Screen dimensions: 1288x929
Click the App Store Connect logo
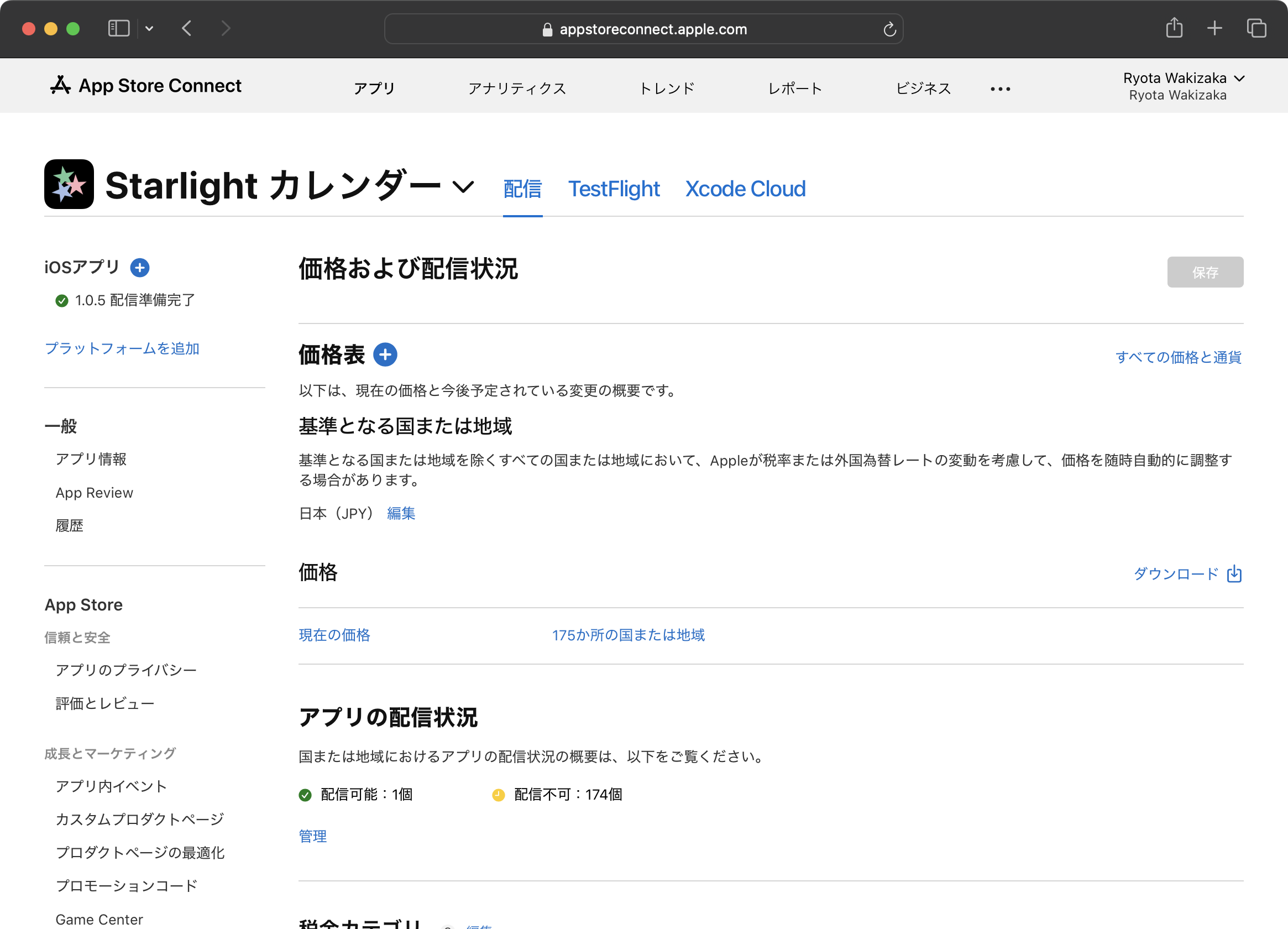[x=146, y=86]
